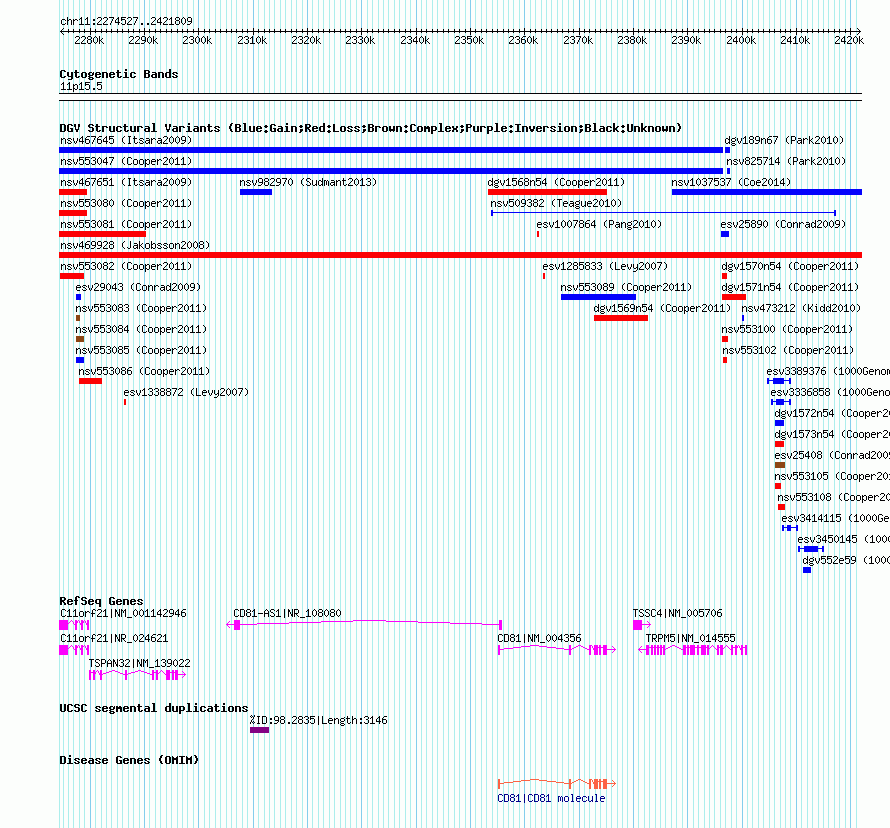Image resolution: width=890 pixels, height=828 pixels.
Task: Select nsv825714 (Park2010) label
Action: tap(786, 161)
